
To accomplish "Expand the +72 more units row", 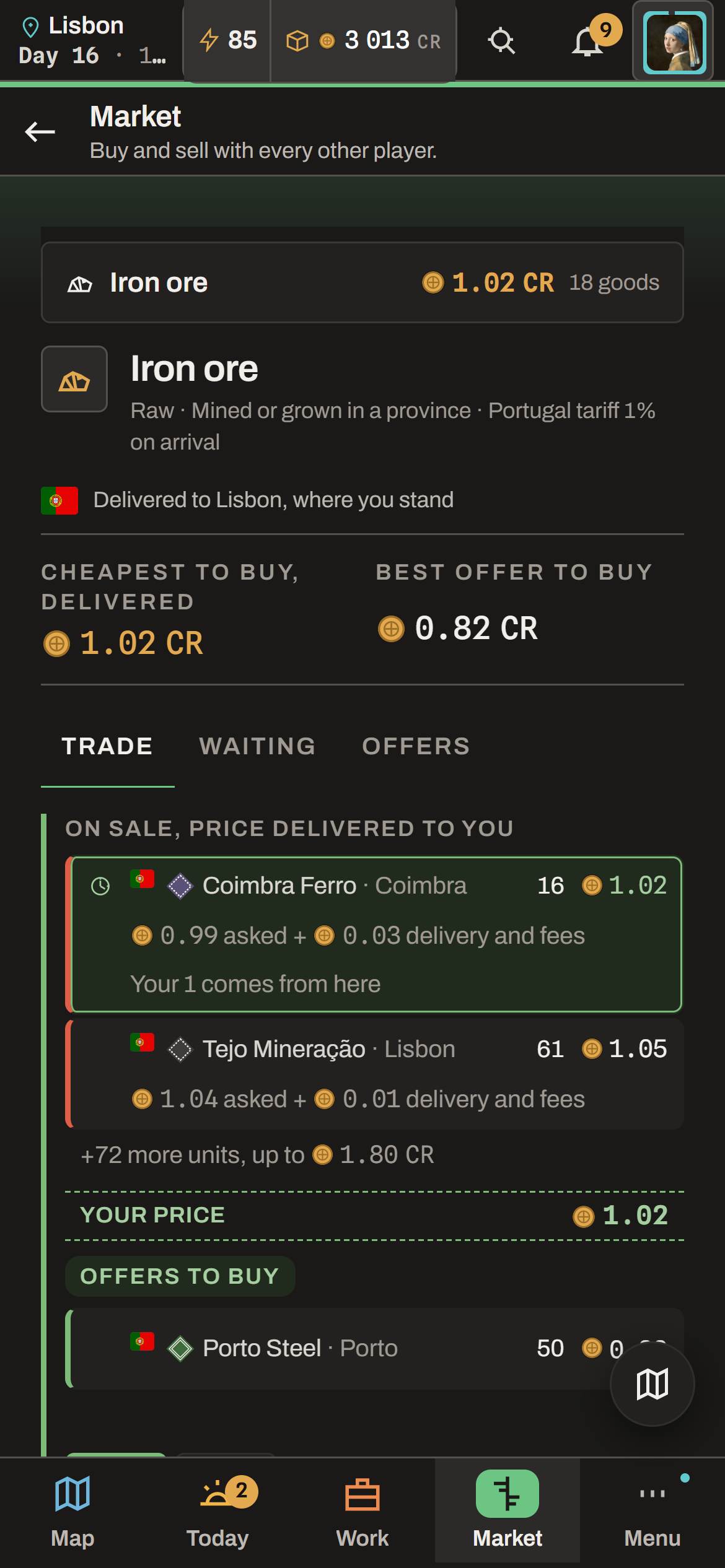I will [x=257, y=1155].
